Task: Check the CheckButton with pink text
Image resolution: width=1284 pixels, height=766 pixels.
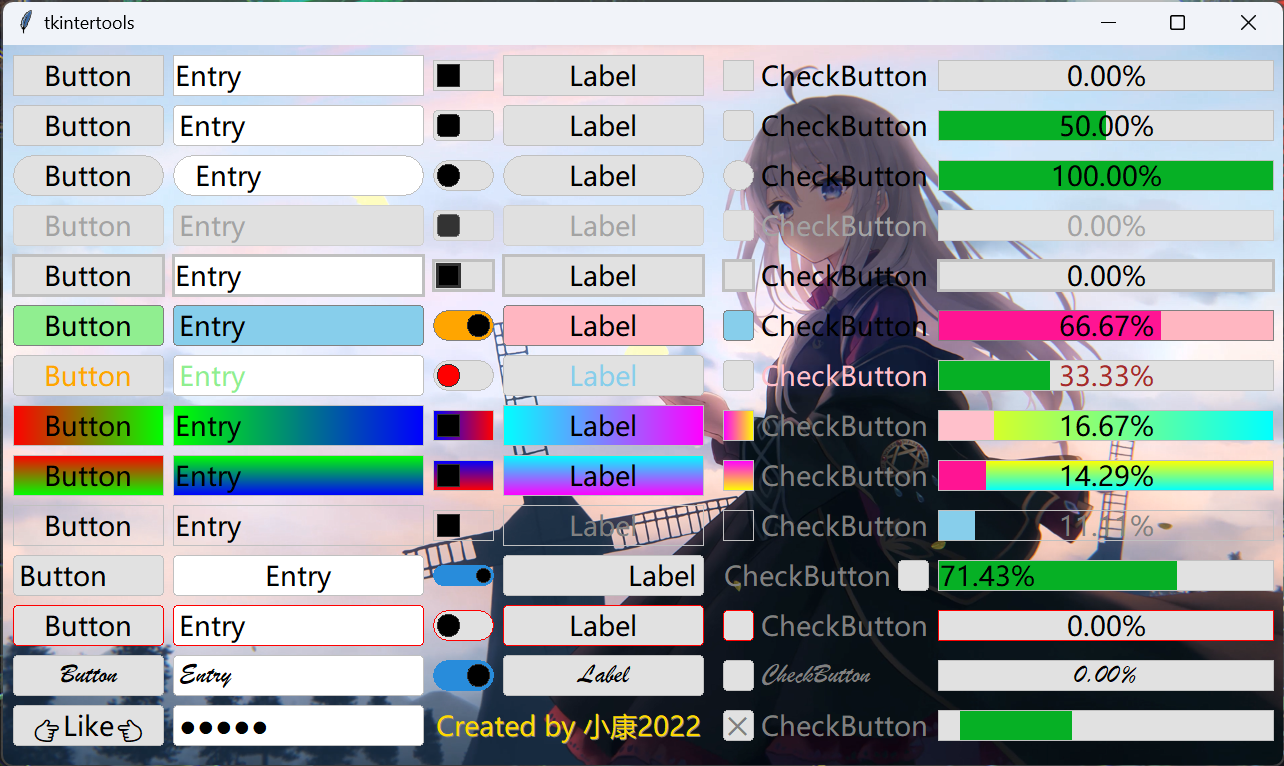Action: [738, 376]
